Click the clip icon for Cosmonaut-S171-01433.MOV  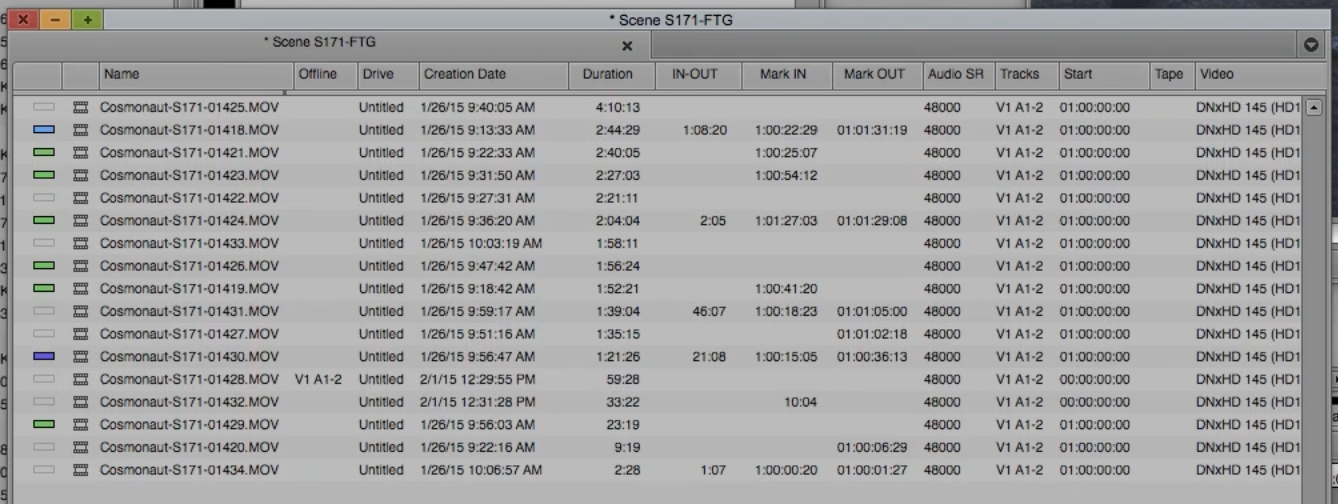[x=81, y=243]
